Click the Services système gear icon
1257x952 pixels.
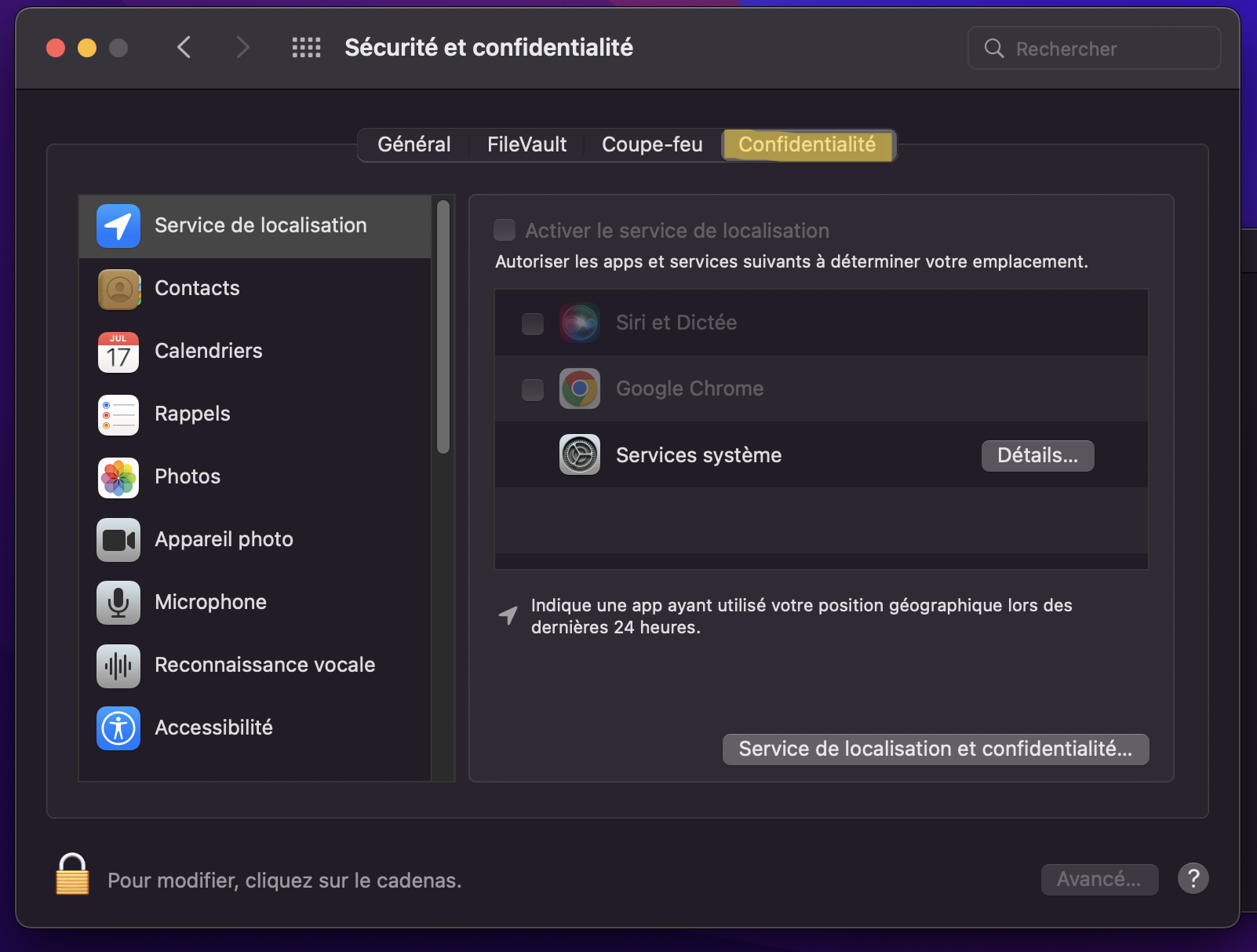[x=579, y=454]
